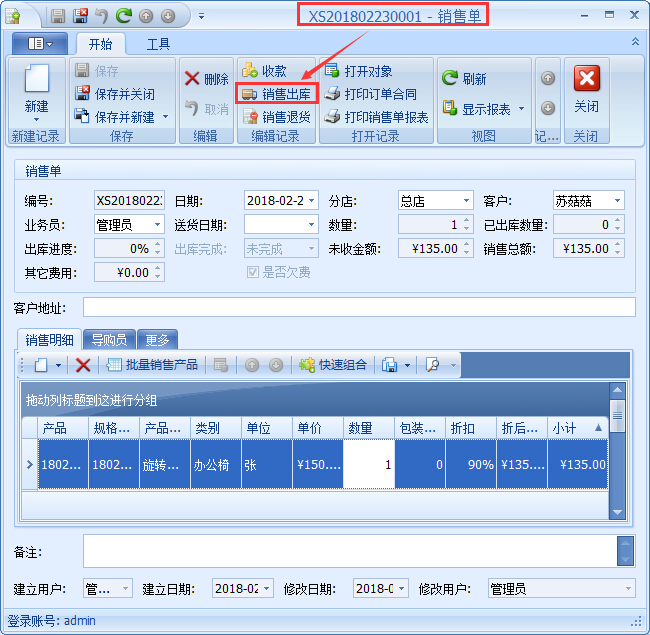The height and width of the screenshot is (635, 650).
Task: Switch to the 工具 ribbon tab
Action: tap(158, 44)
